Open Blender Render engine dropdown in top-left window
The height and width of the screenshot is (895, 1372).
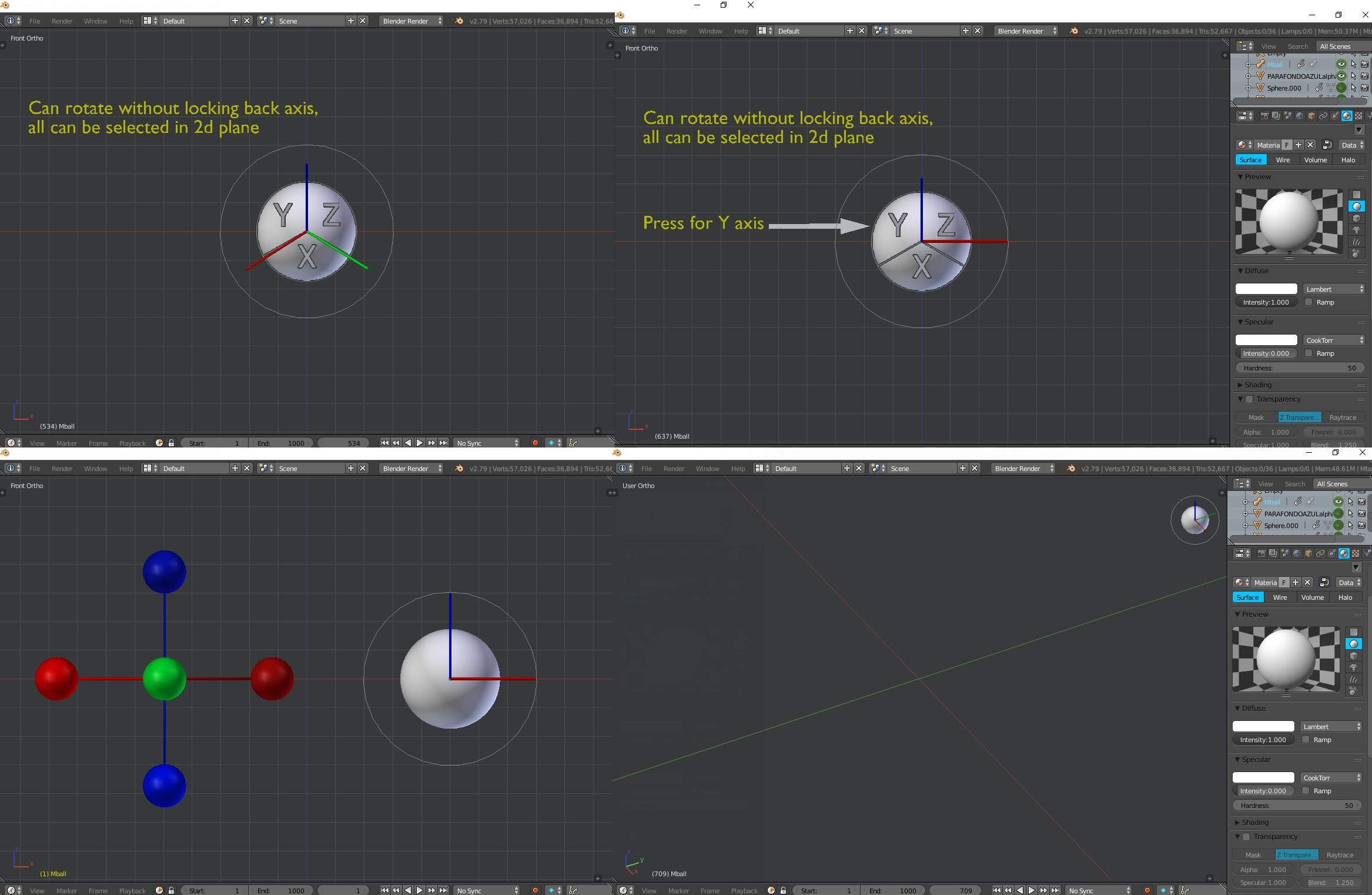pyautogui.click(x=411, y=21)
